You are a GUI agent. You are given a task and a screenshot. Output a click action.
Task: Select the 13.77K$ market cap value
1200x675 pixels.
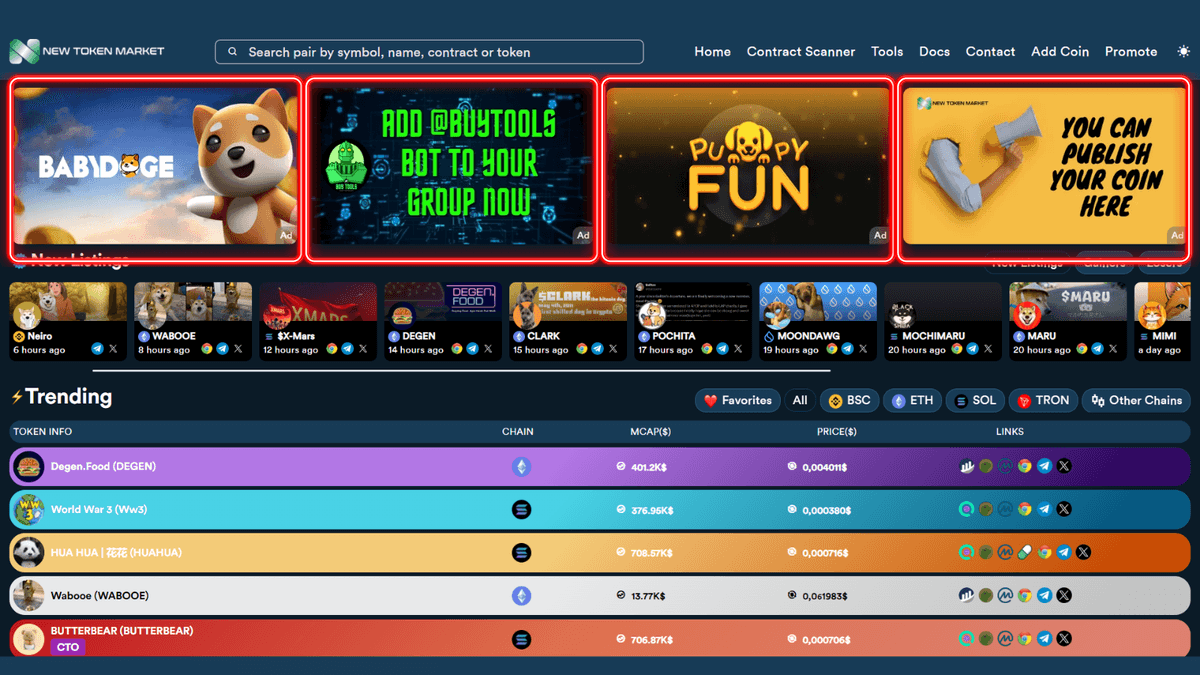(648, 596)
